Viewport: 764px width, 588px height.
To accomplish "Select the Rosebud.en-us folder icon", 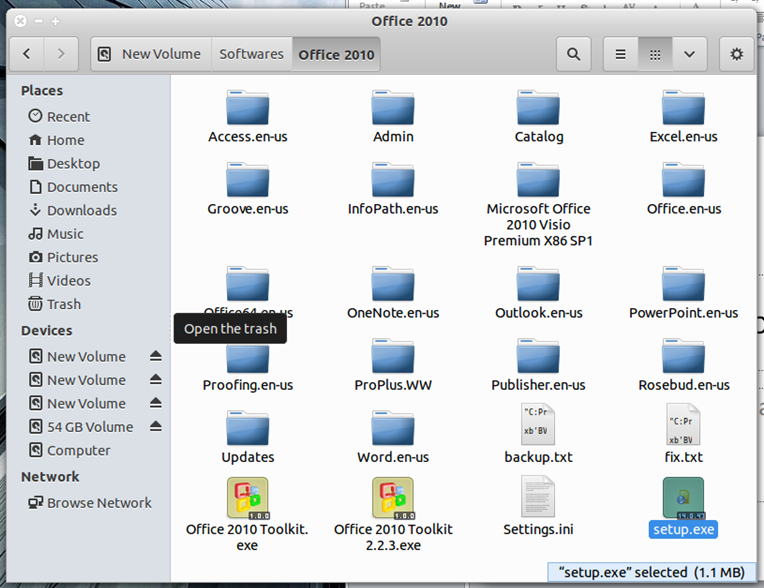I will [x=683, y=356].
